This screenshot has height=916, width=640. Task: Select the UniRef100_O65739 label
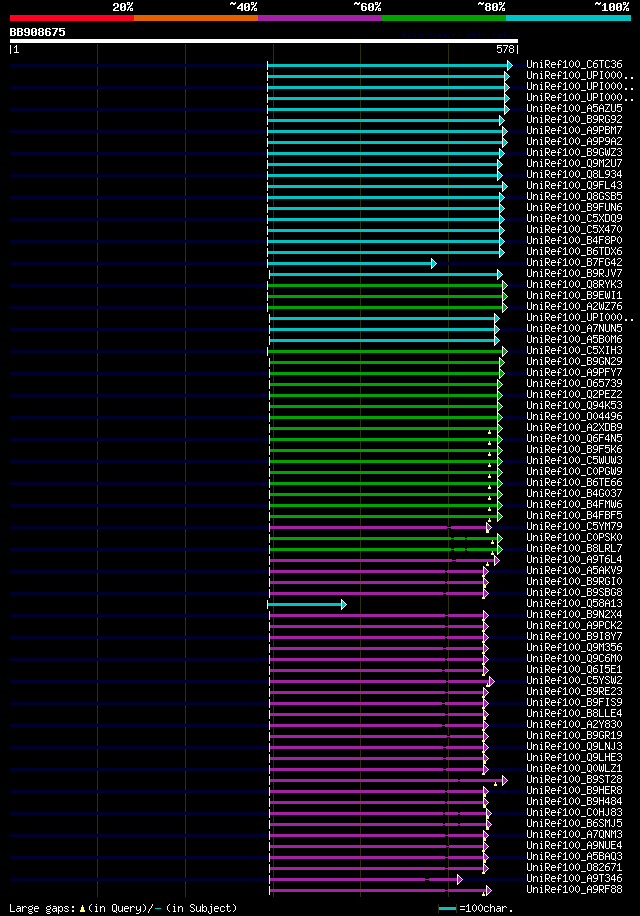[574, 383]
